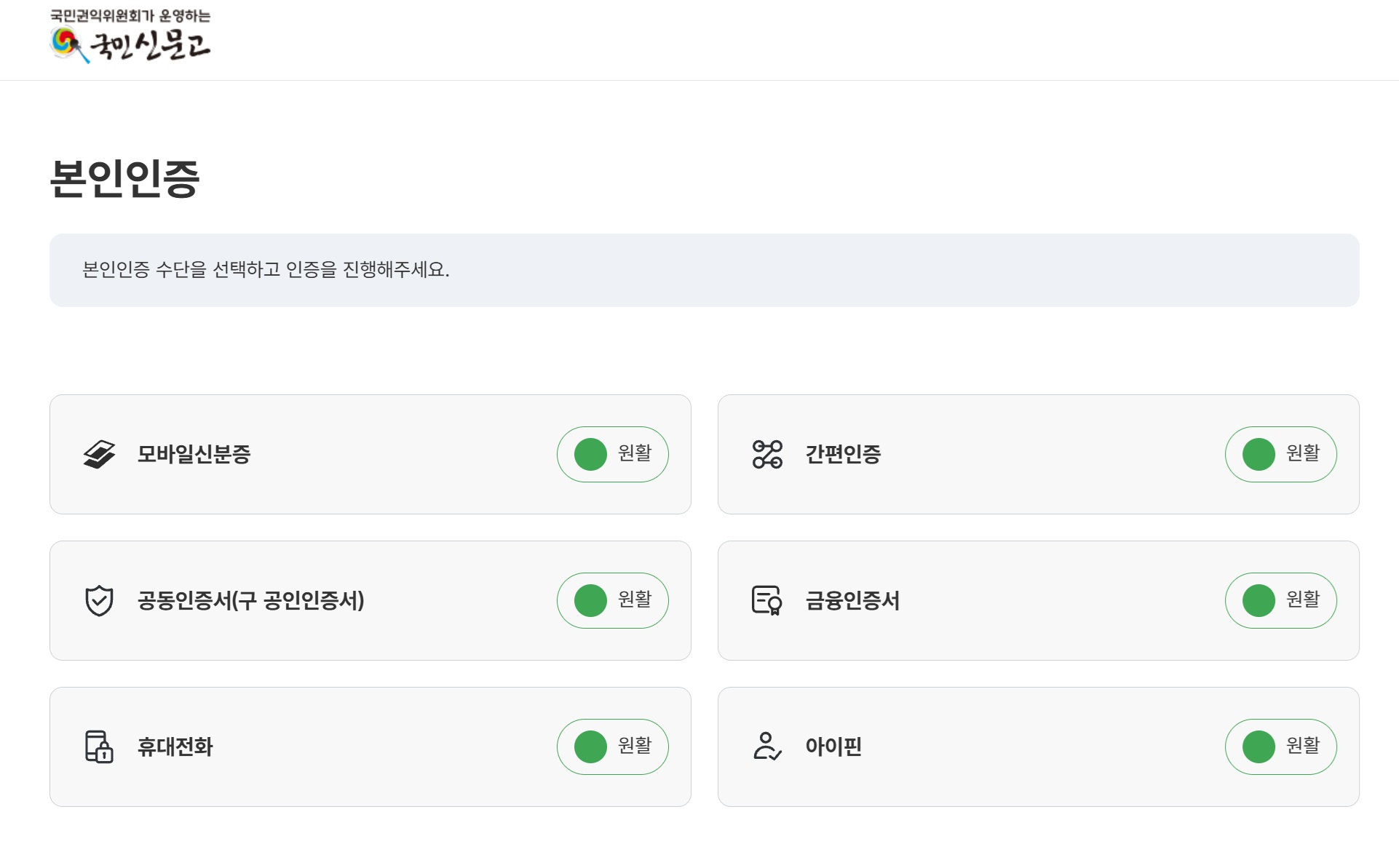Open the 간편인증 verification method
Image resolution: width=1399 pixels, height=868 pixels.
(x=1039, y=453)
